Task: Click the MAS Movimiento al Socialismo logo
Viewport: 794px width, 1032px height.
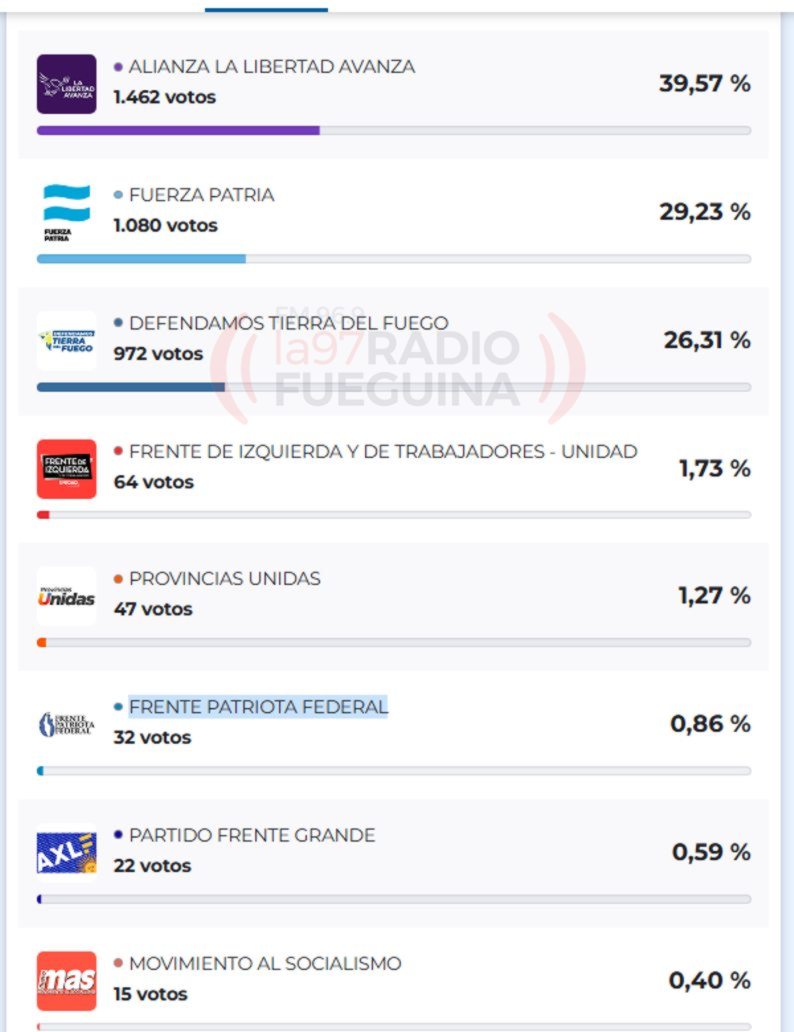Action: (x=67, y=980)
